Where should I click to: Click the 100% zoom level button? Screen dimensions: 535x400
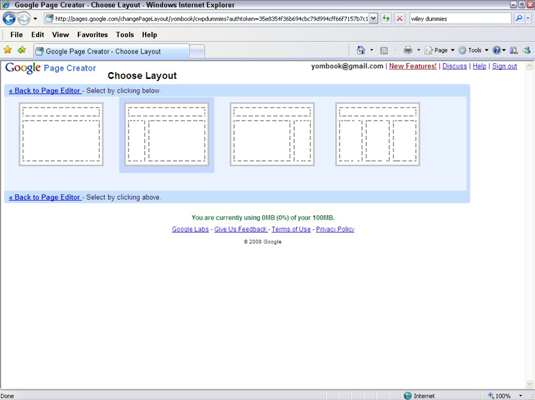(500, 396)
